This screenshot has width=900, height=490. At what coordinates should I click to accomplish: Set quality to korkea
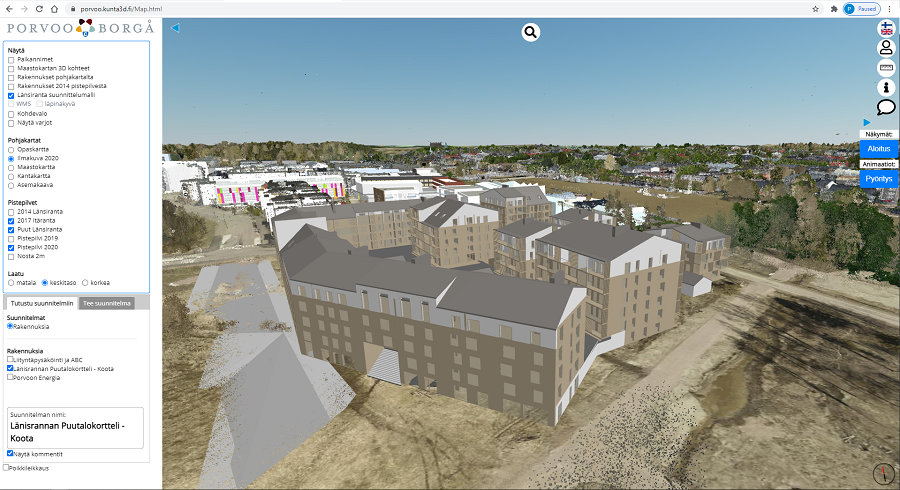tap(85, 282)
